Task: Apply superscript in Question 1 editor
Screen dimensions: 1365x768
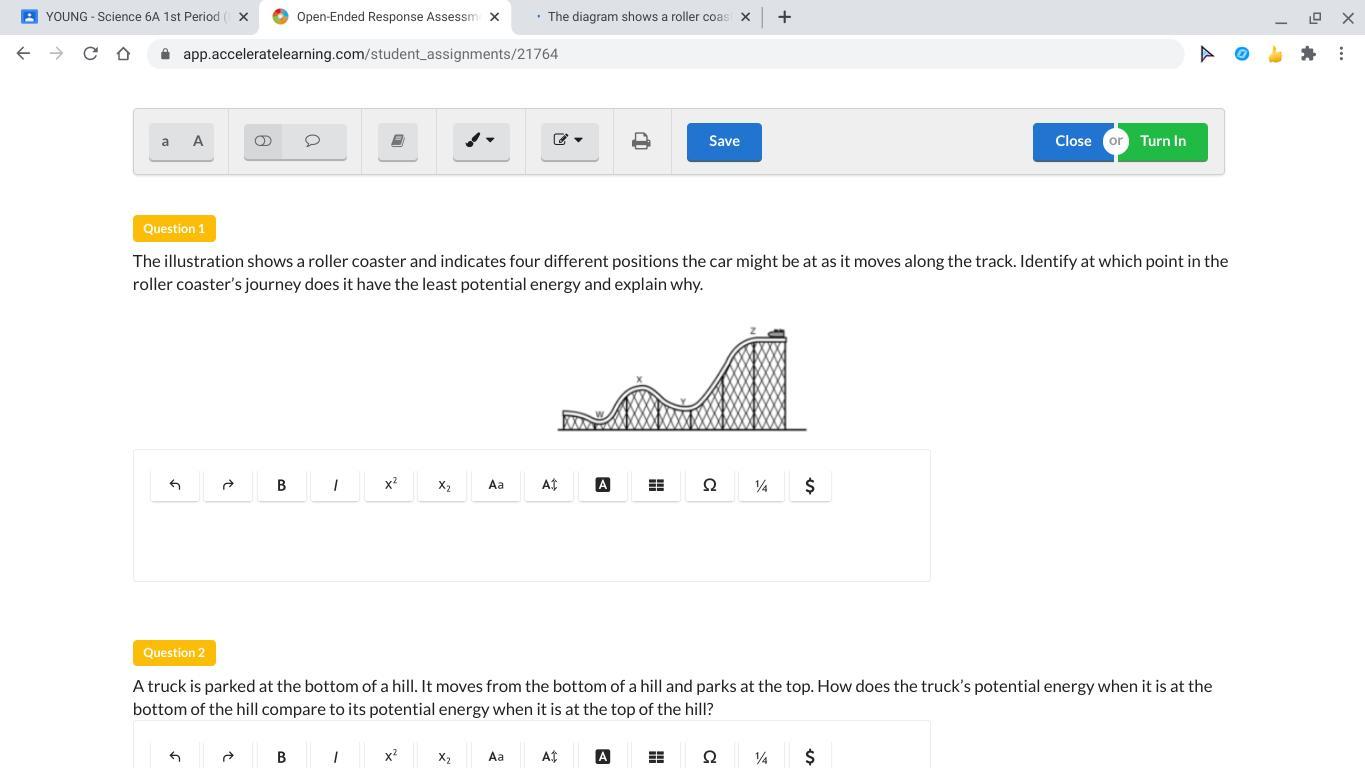Action: 390,485
